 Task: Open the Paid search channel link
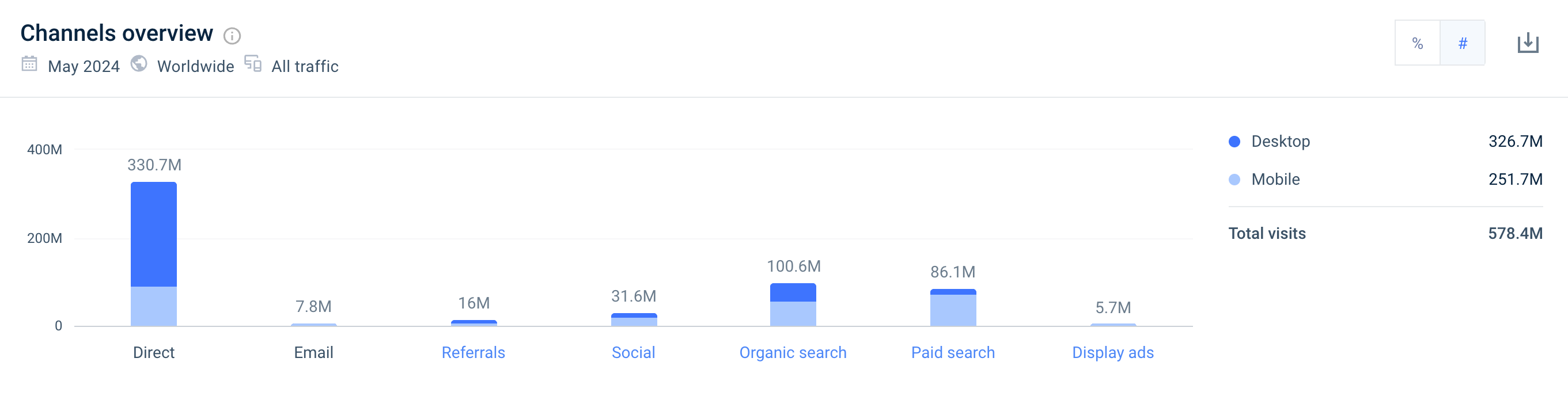click(x=953, y=353)
